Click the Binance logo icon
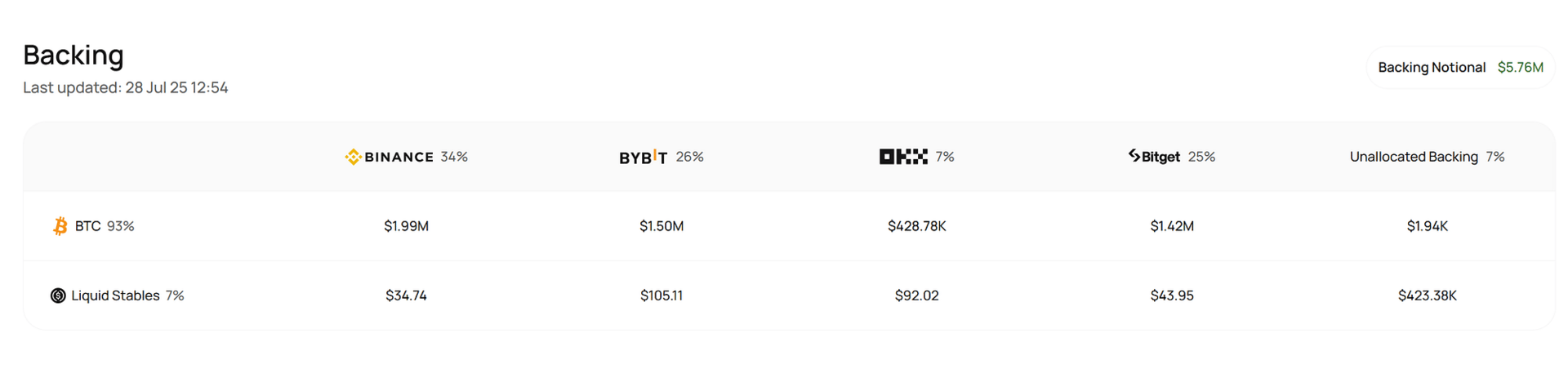The height and width of the screenshot is (391, 1568). [x=353, y=157]
